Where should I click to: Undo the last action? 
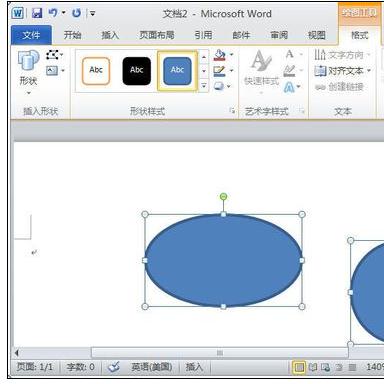click(x=53, y=13)
